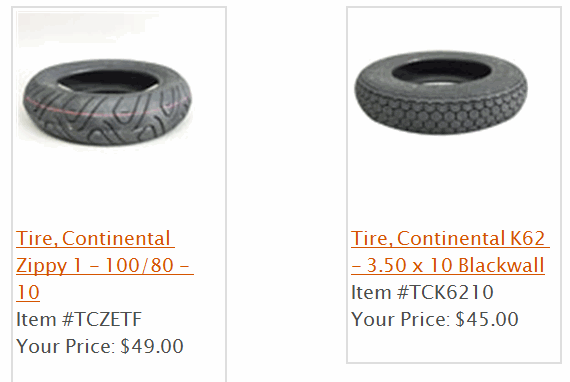Click the center hole of the K62 tire

point(441,72)
